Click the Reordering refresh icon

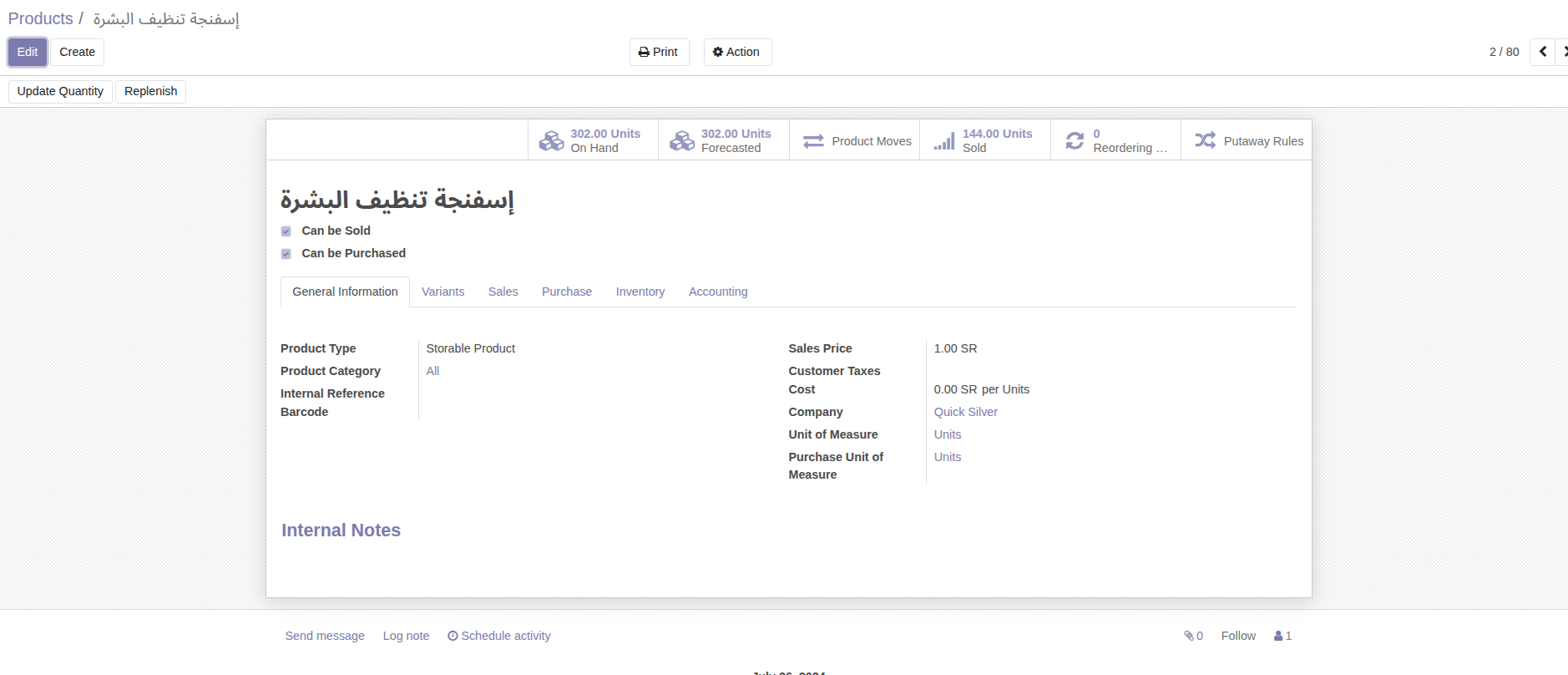click(1075, 140)
